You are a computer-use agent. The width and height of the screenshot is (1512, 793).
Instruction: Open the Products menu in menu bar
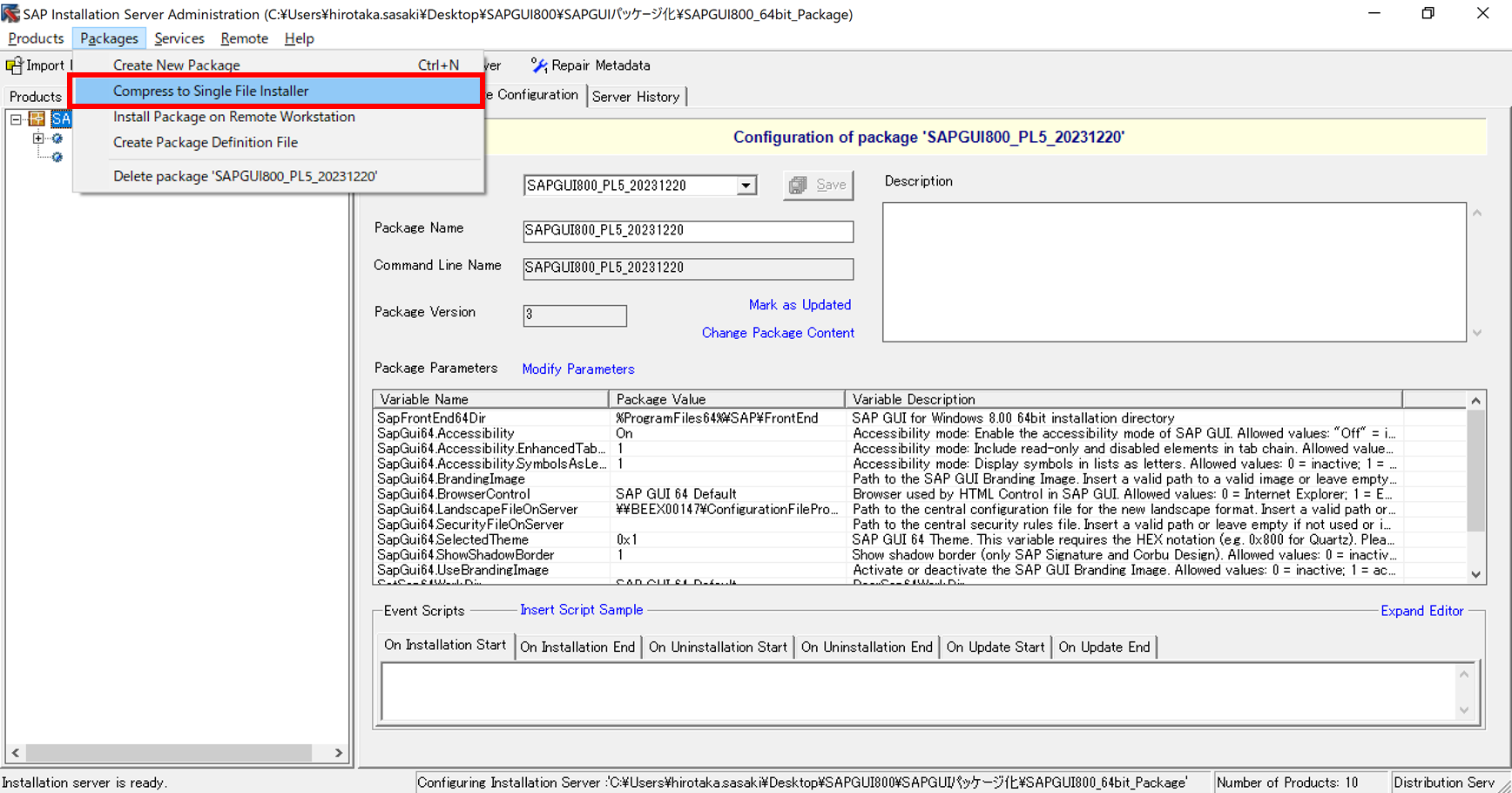[36, 38]
